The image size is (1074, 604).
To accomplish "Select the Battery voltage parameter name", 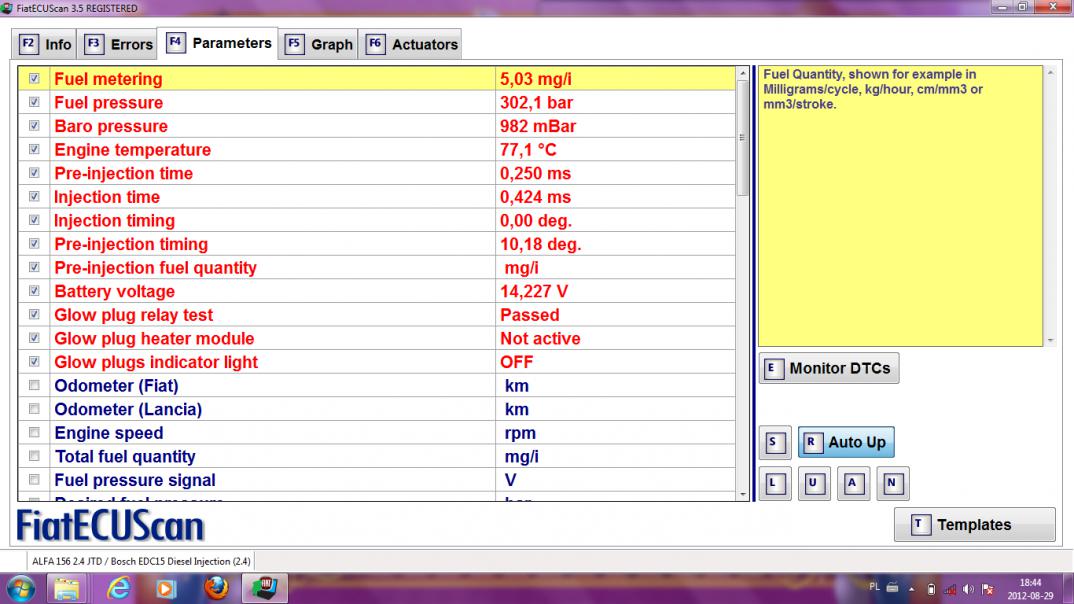I will (x=114, y=292).
